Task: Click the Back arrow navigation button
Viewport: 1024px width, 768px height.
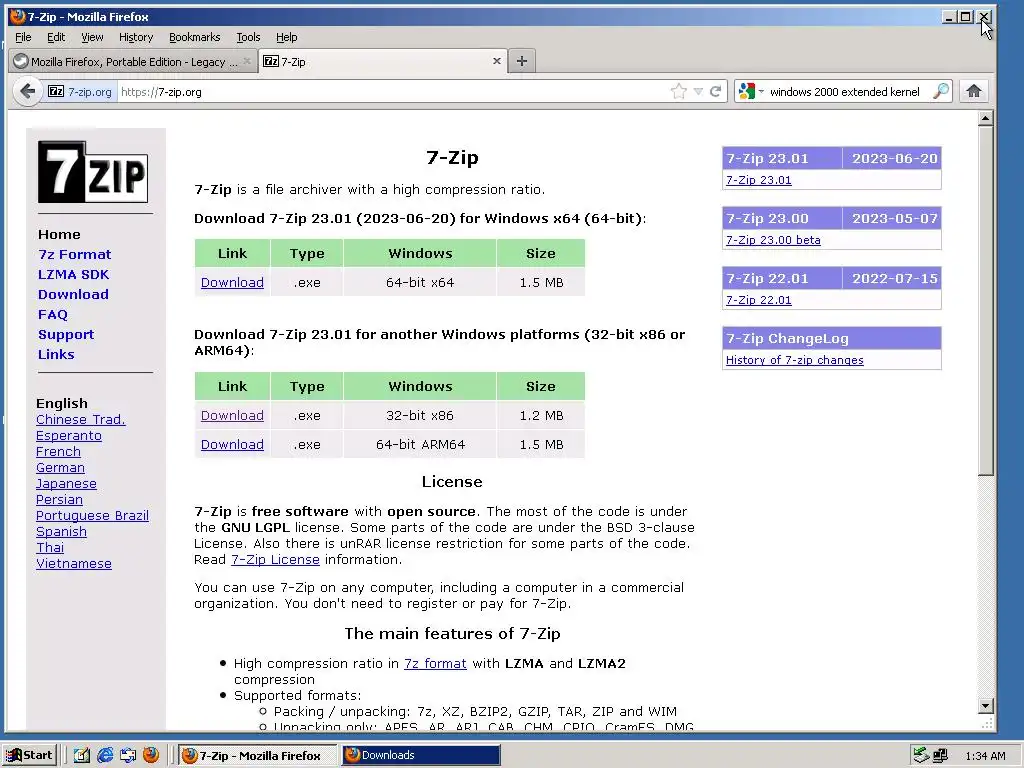Action: 27,91
